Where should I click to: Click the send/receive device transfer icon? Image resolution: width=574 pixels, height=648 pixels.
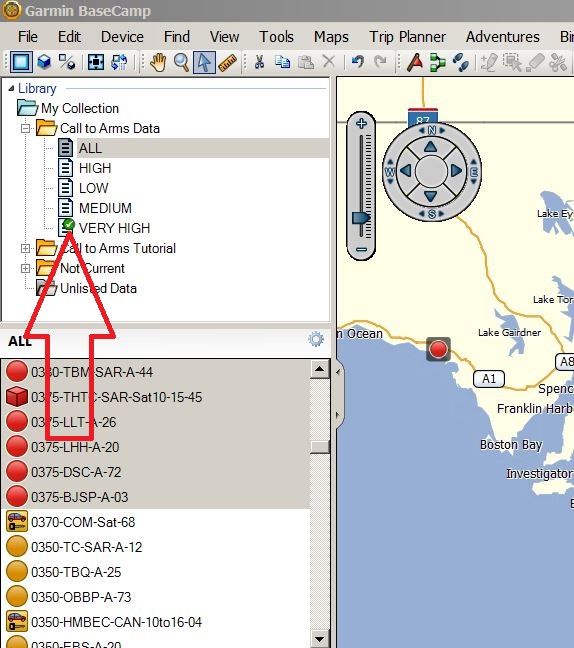[x=120, y=62]
